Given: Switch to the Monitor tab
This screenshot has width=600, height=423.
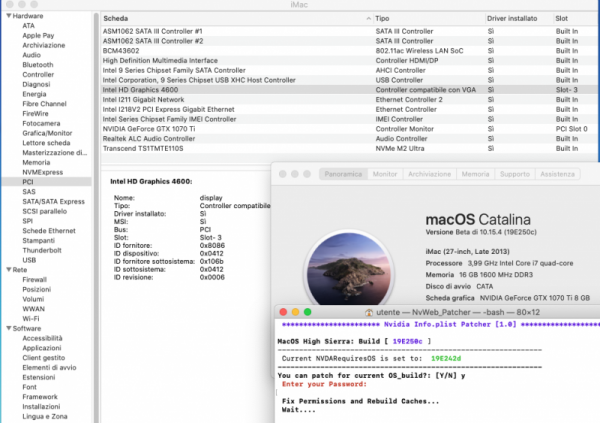Looking at the screenshot, I should pyautogui.click(x=384, y=174).
